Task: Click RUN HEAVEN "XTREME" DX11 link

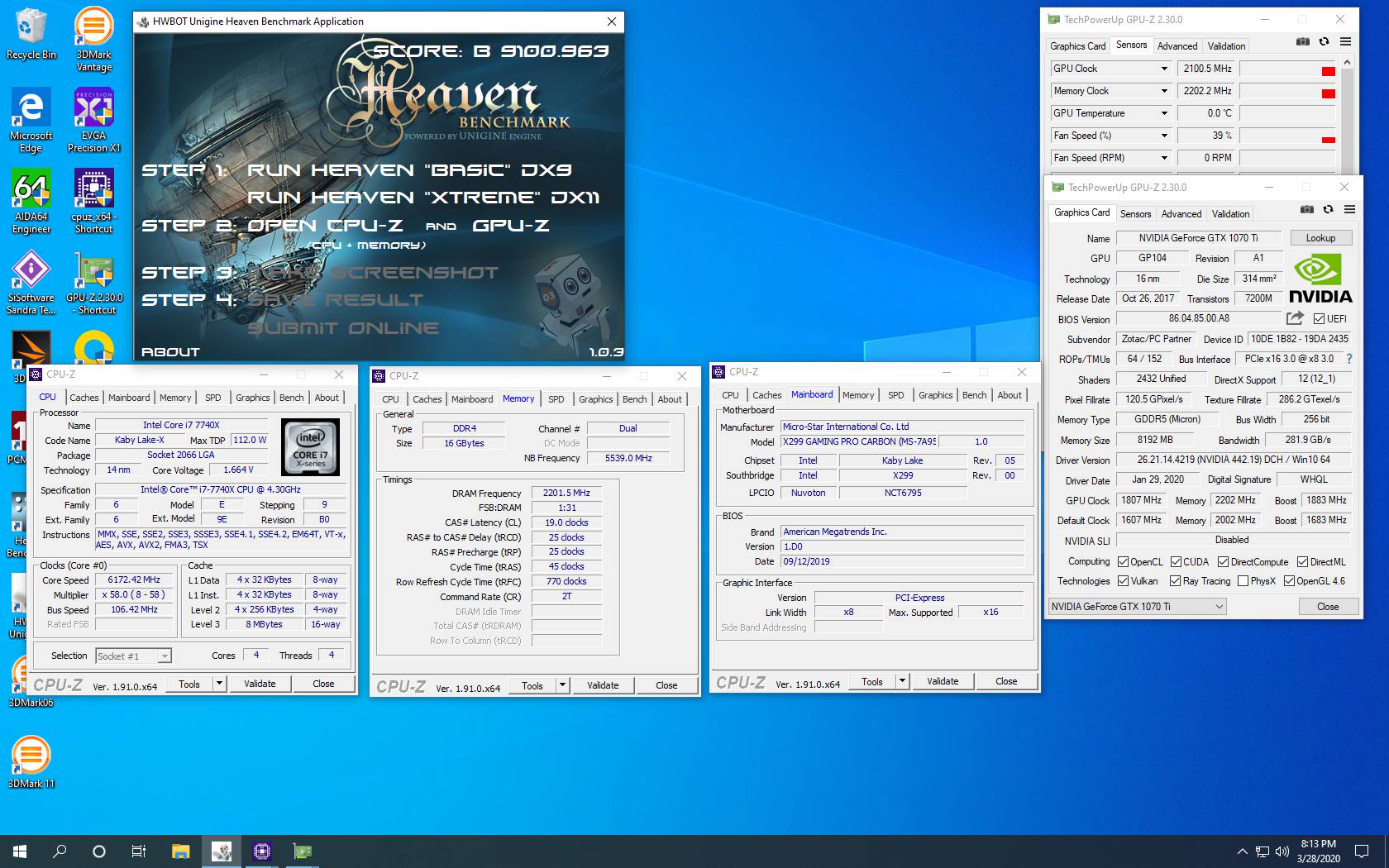Action: [x=422, y=198]
